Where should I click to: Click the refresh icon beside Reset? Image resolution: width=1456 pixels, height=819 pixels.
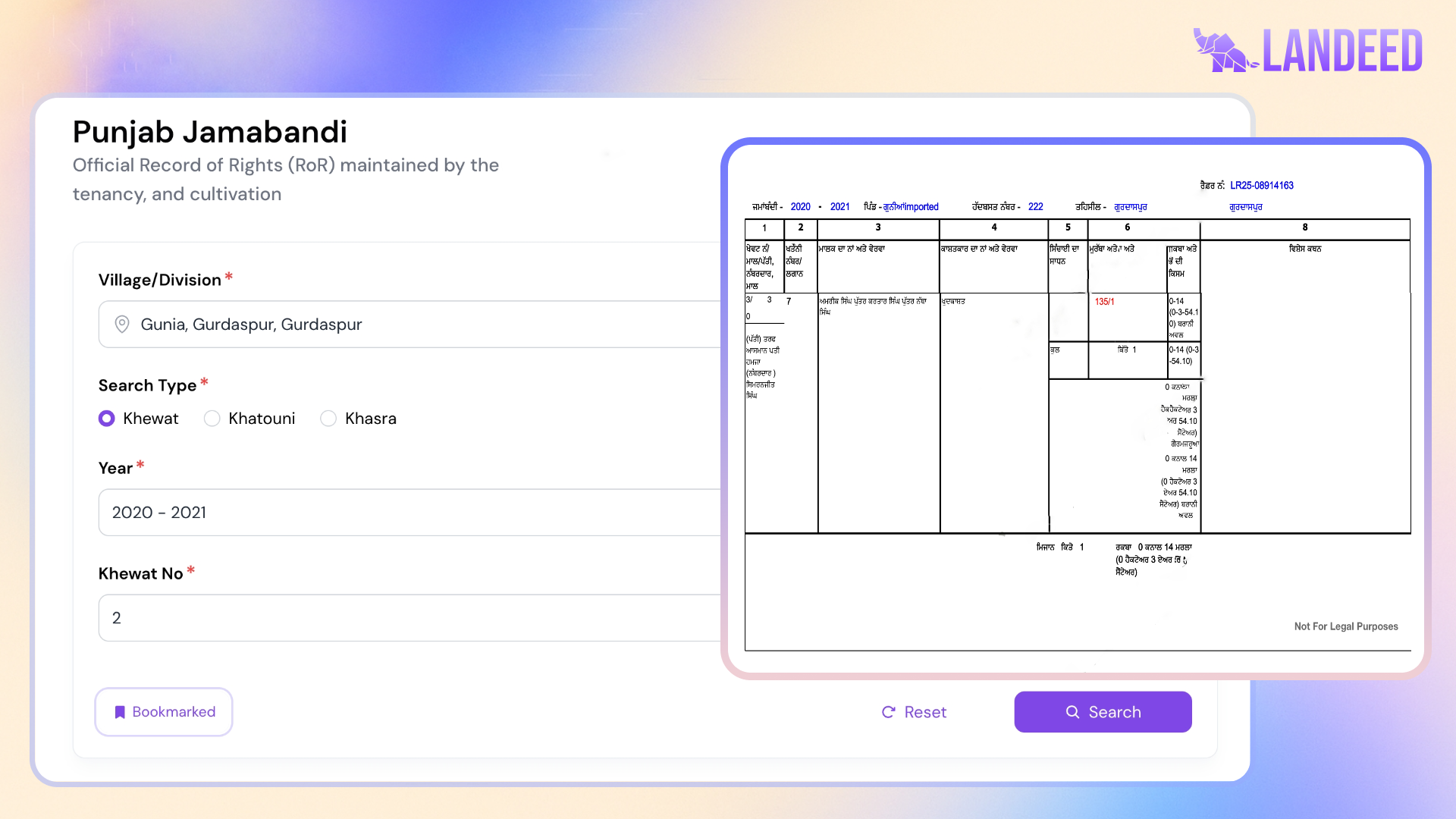click(888, 711)
